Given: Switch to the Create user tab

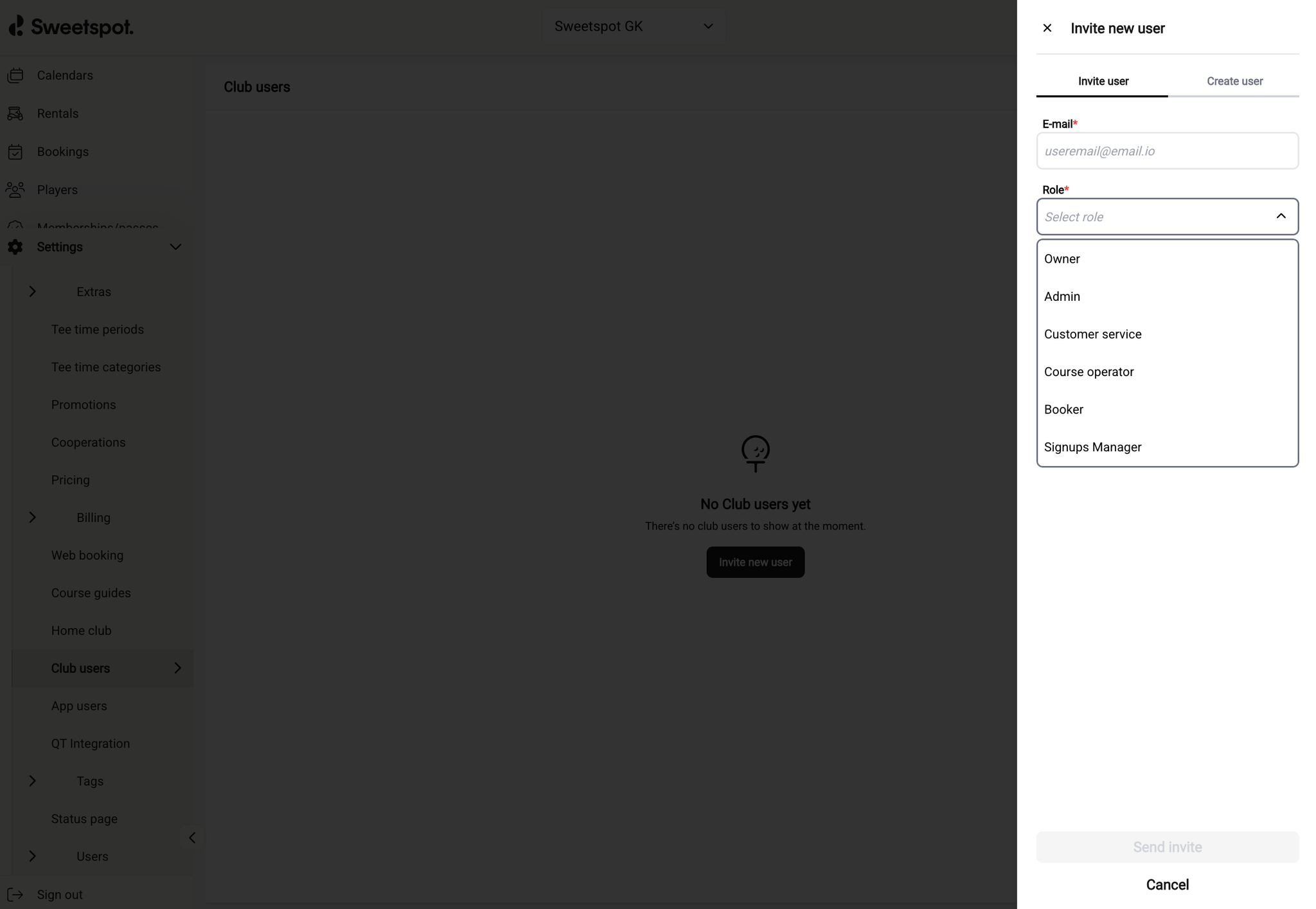Looking at the screenshot, I should coord(1234,82).
